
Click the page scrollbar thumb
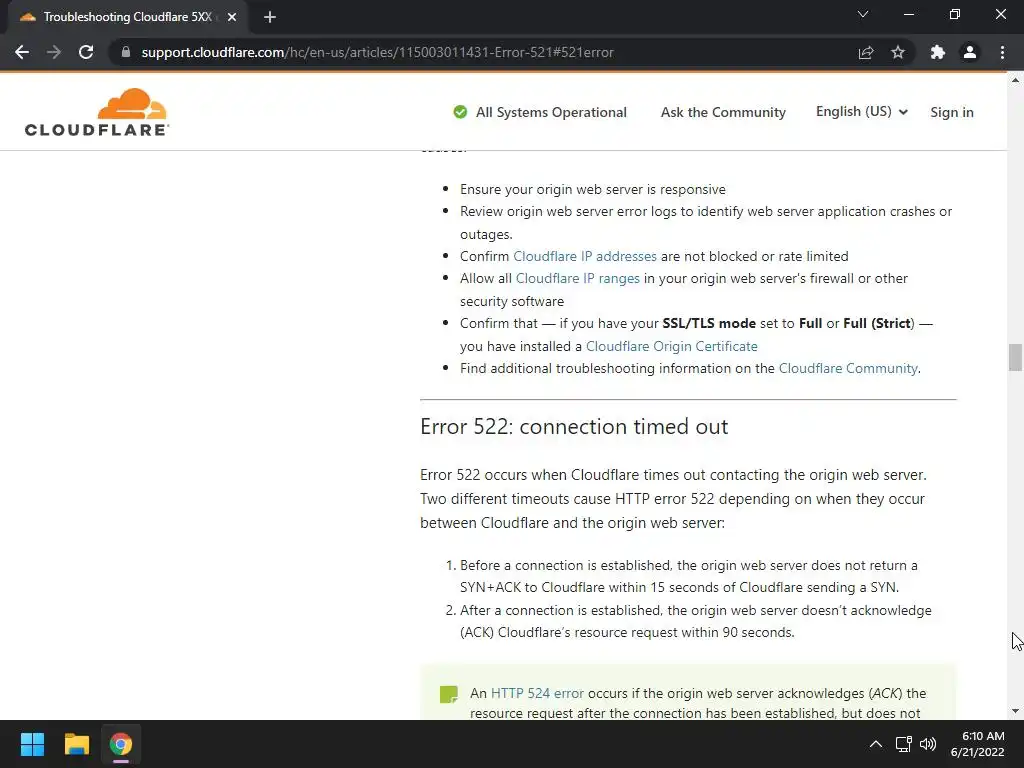click(1015, 357)
